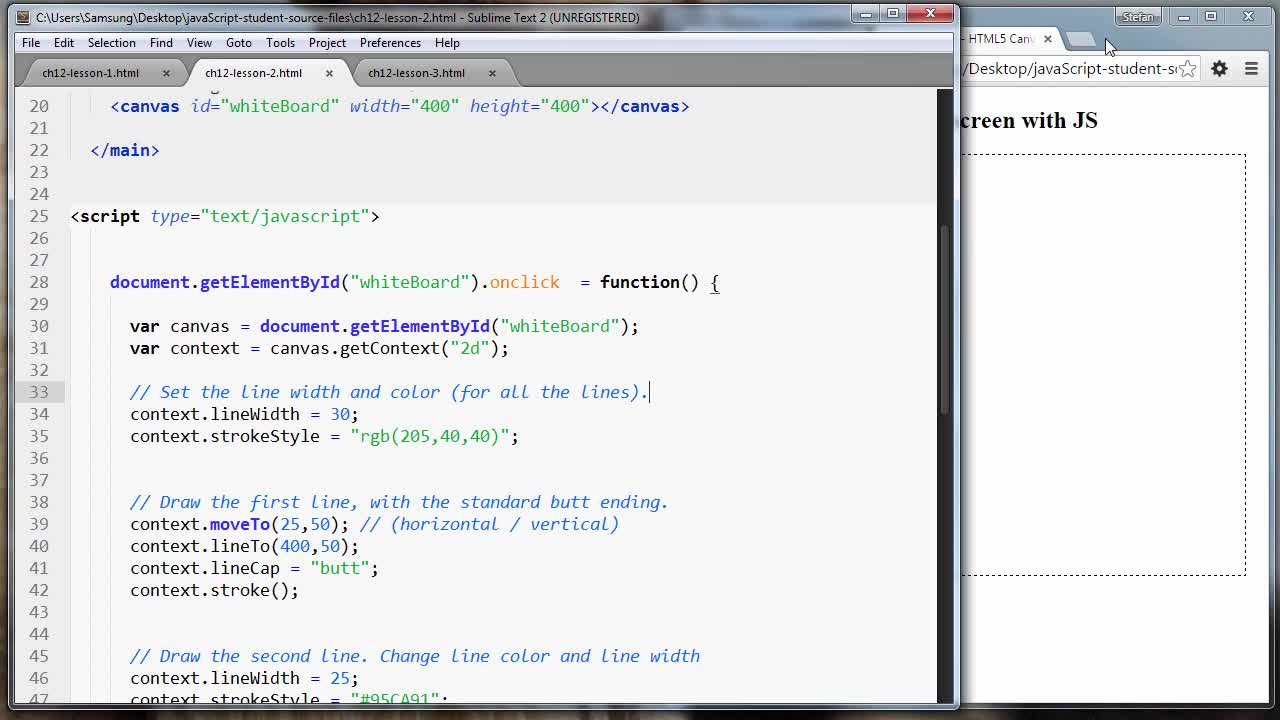Image resolution: width=1280 pixels, height=720 pixels.
Task: Open the browser hamburger menu
Action: [1251, 69]
